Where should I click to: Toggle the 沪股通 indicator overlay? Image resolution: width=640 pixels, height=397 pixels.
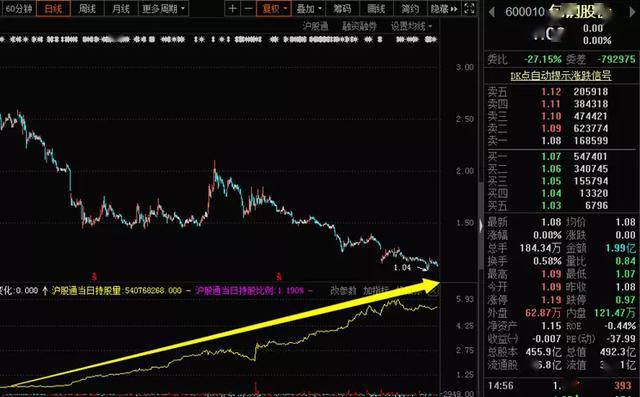point(316,26)
